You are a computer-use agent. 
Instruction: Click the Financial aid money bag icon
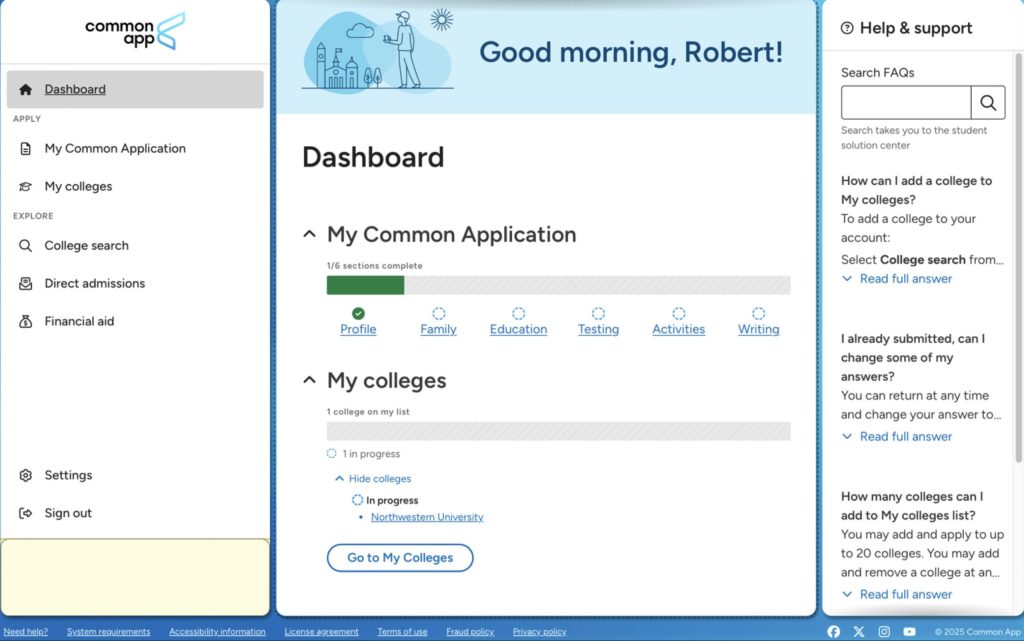pos(25,322)
